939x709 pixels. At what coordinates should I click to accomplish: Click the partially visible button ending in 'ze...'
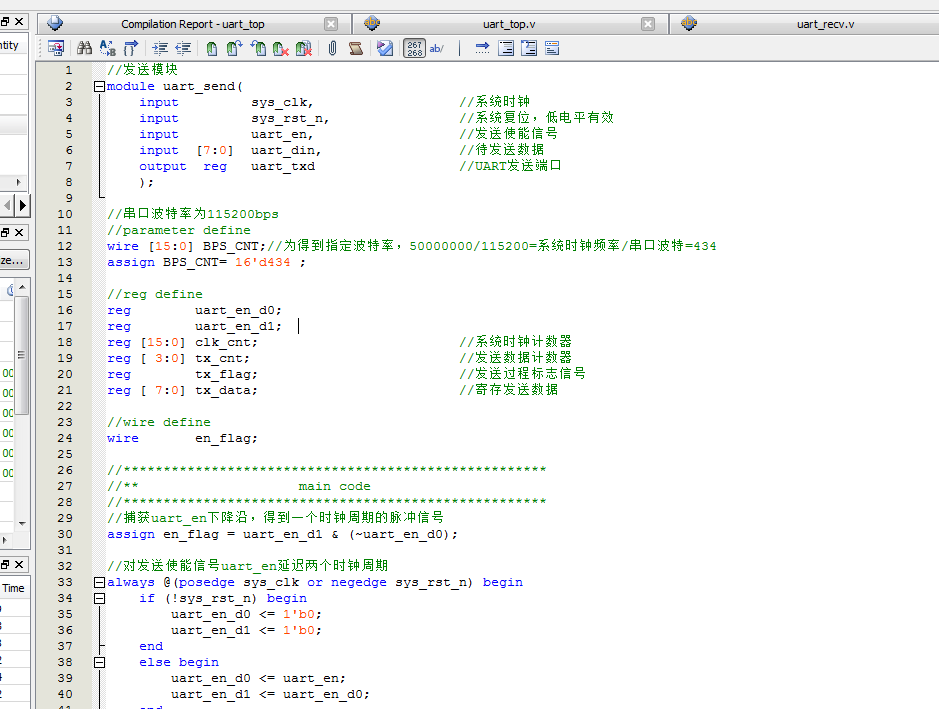pos(14,260)
